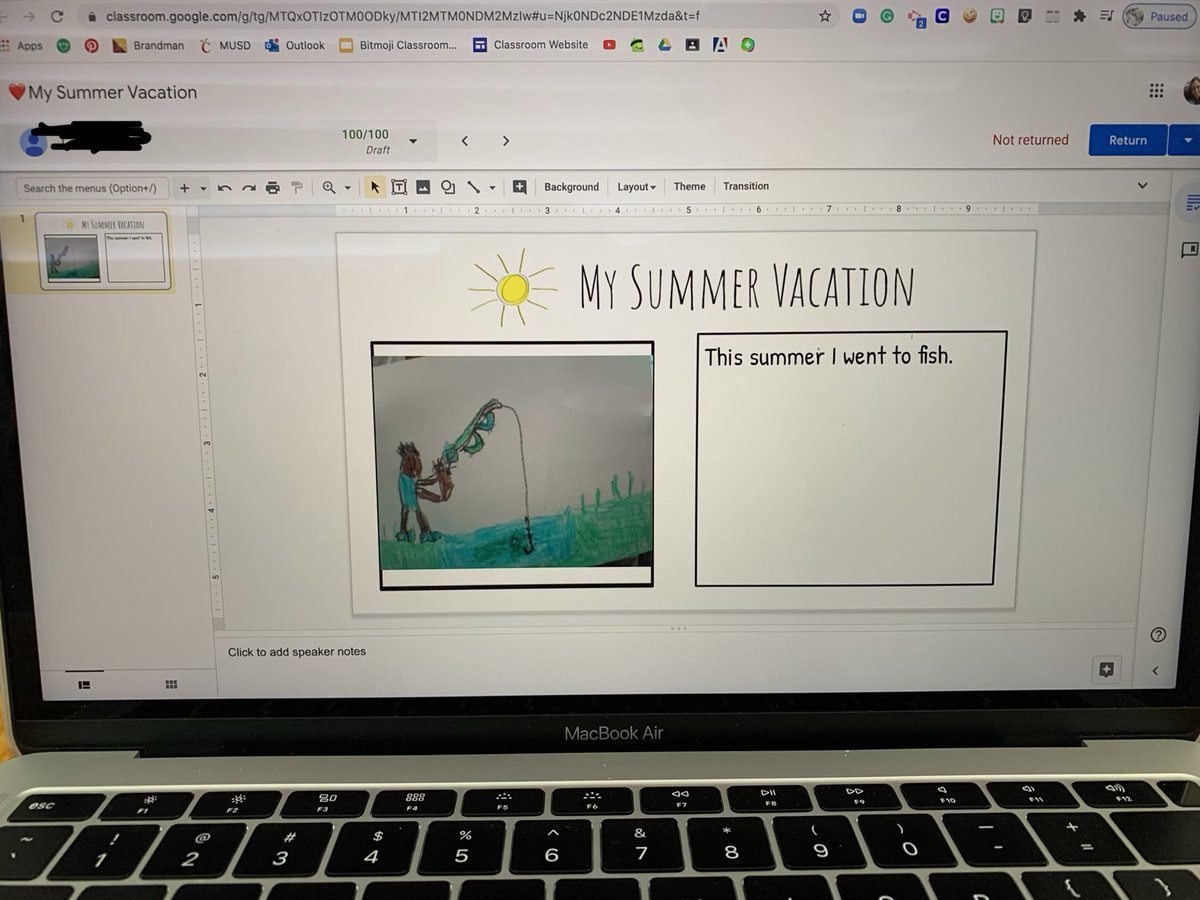1200x900 pixels.
Task: Open the YouTube bookmark icon
Action: click(609, 45)
